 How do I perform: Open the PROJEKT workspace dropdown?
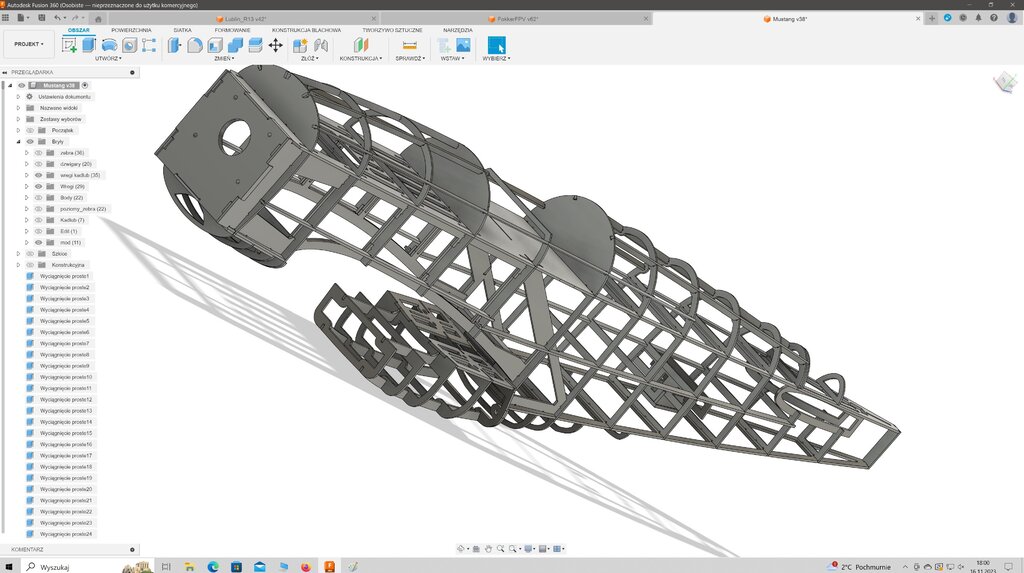click(28, 44)
